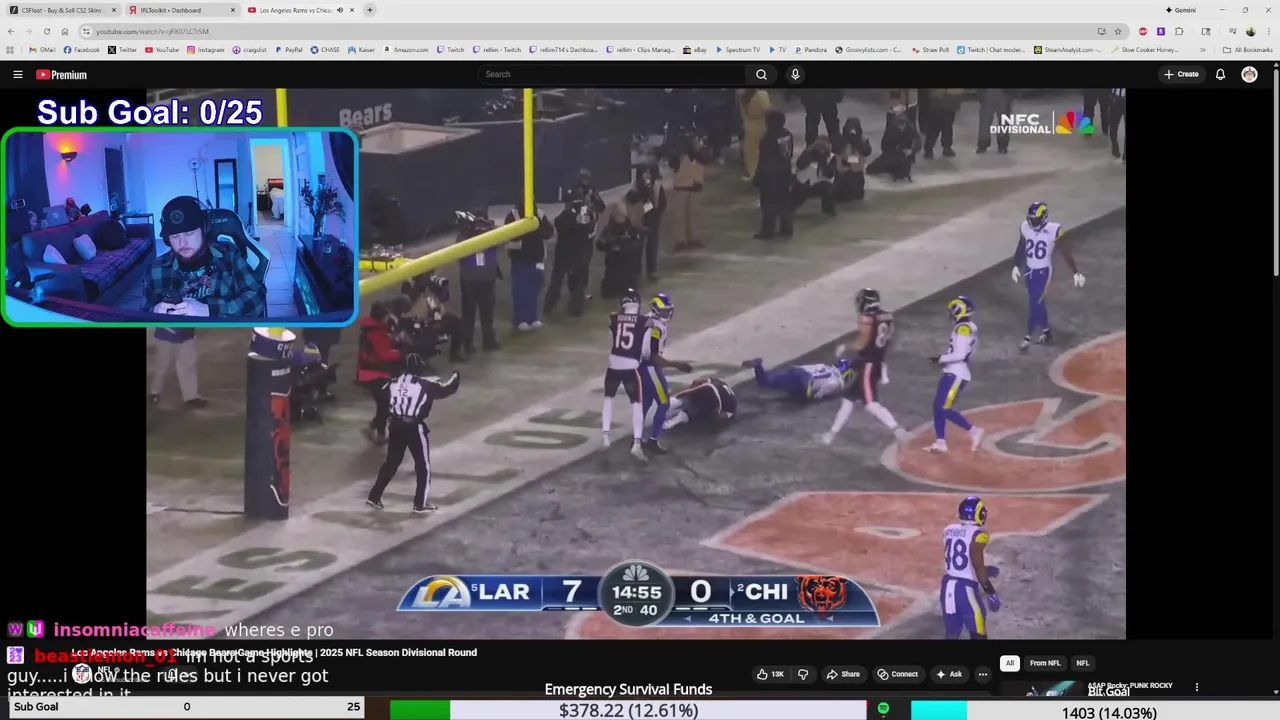
Task: Open ASAP Rocky PUNK ROCKY thumbnail
Action: coord(1040,690)
